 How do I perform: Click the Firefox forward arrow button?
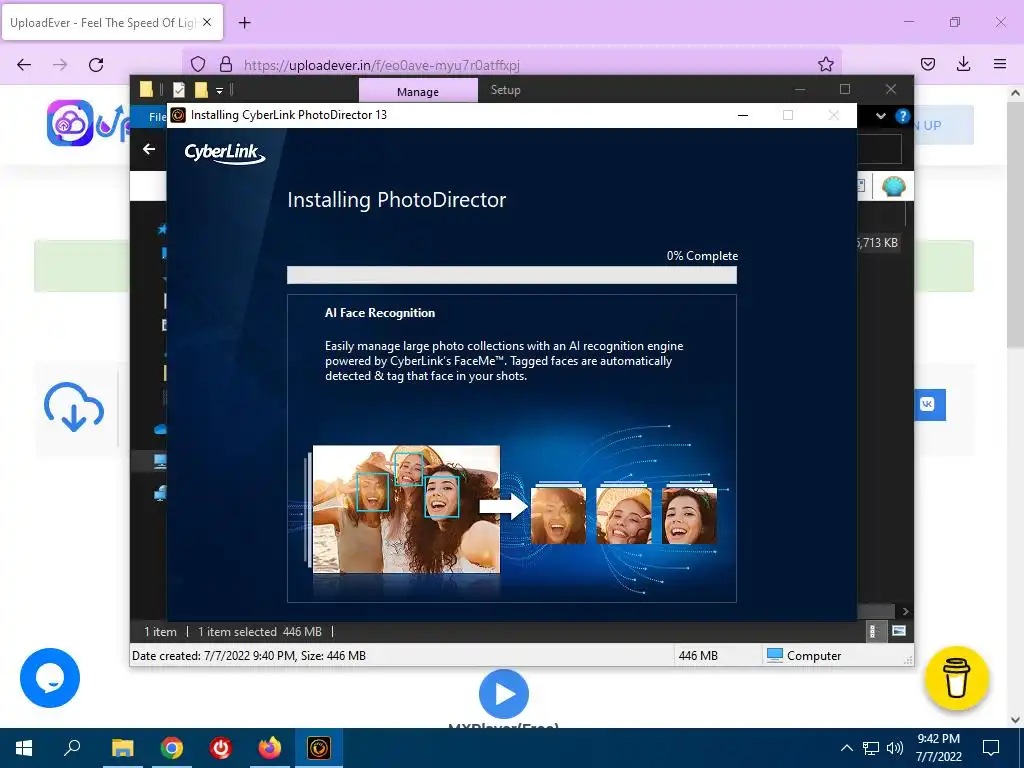[x=60, y=64]
